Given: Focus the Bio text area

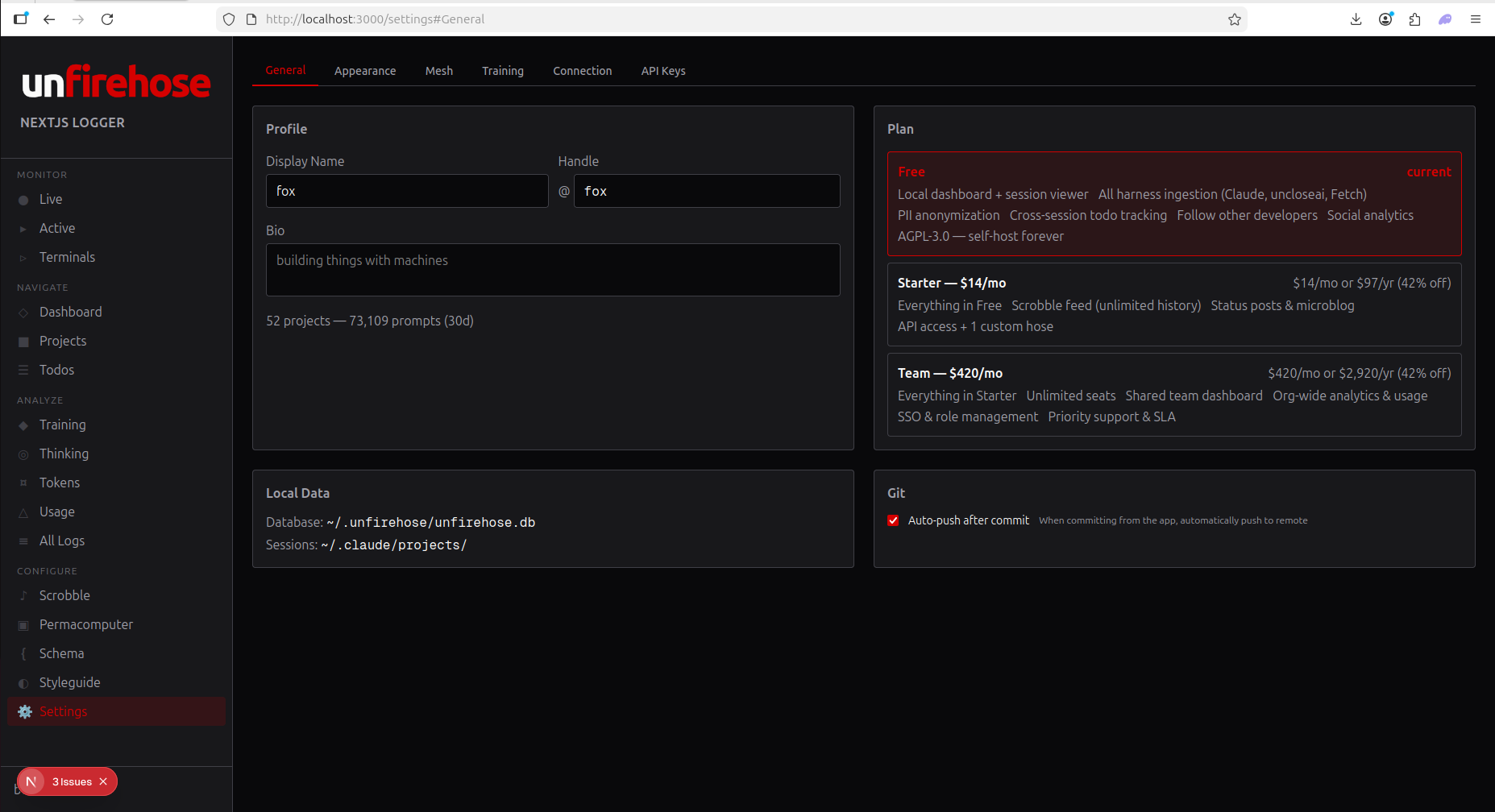Looking at the screenshot, I should click(x=552, y=270).
